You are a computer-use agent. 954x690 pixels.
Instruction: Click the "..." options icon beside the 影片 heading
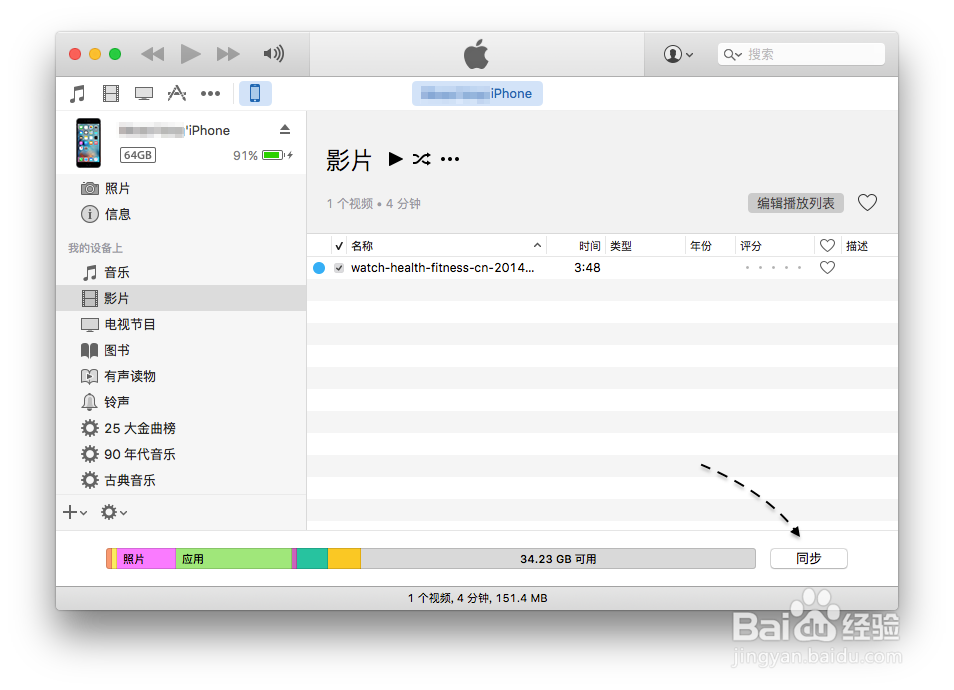[x=449, y=158]
